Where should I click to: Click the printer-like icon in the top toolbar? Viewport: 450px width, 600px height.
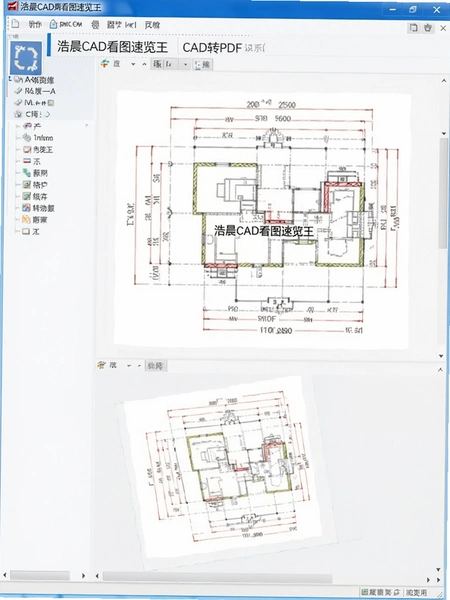95,25
